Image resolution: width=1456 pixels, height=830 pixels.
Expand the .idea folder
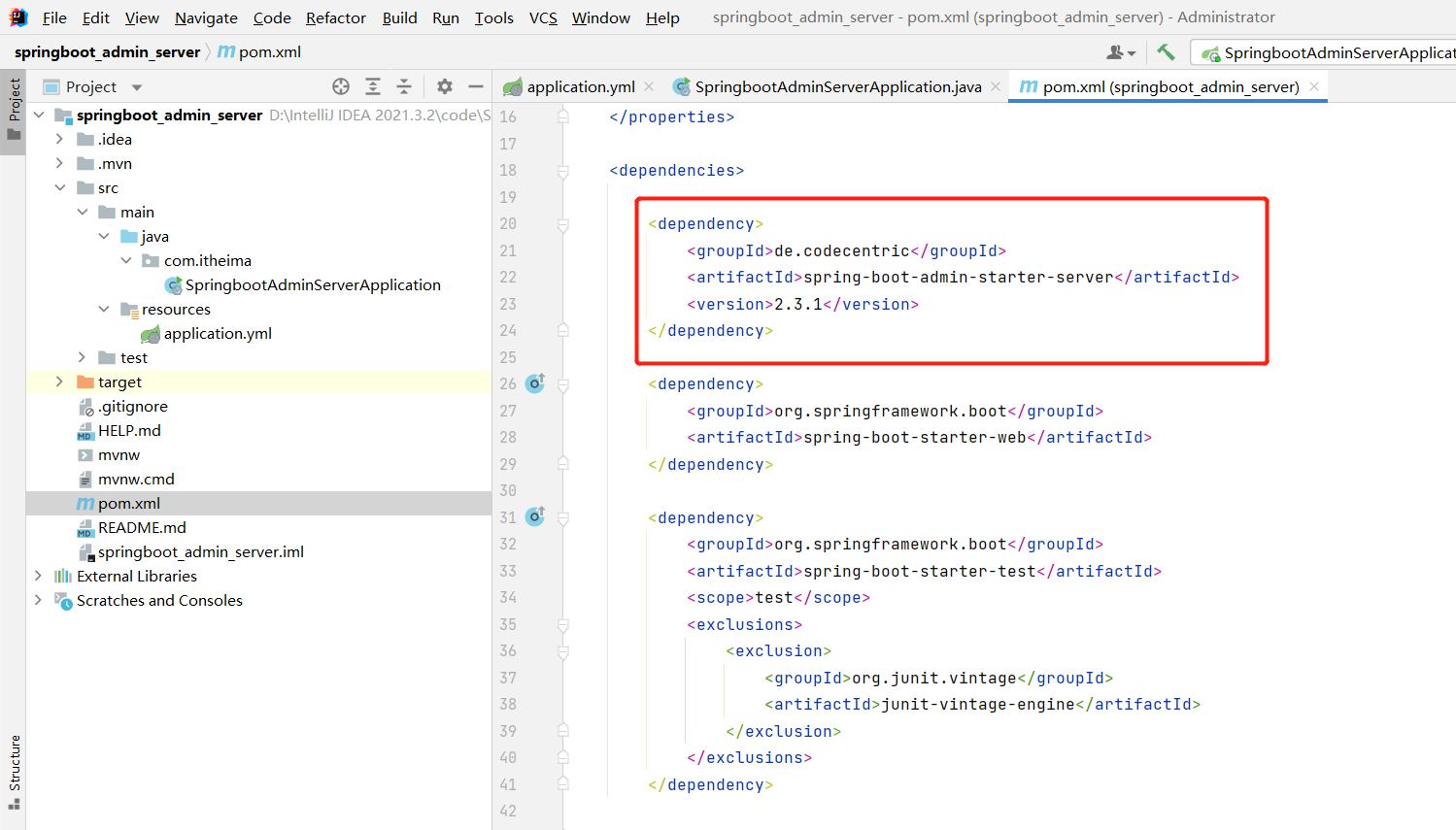(60, 139)
